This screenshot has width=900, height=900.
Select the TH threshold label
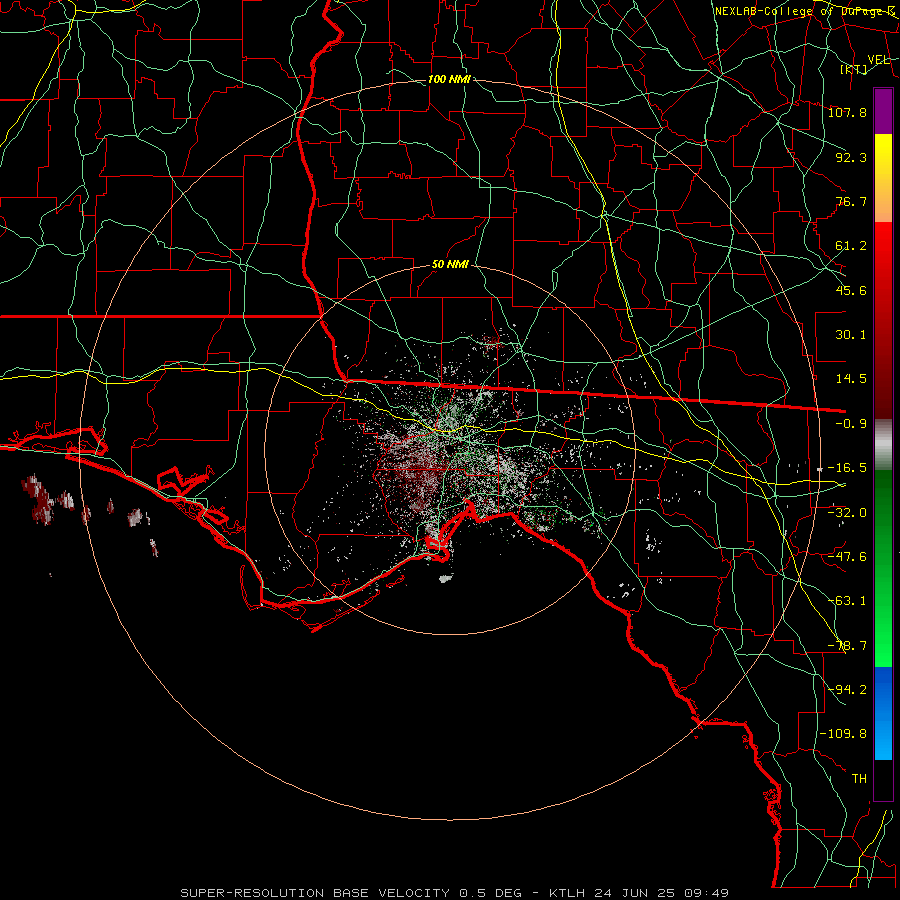coord(859,779)
